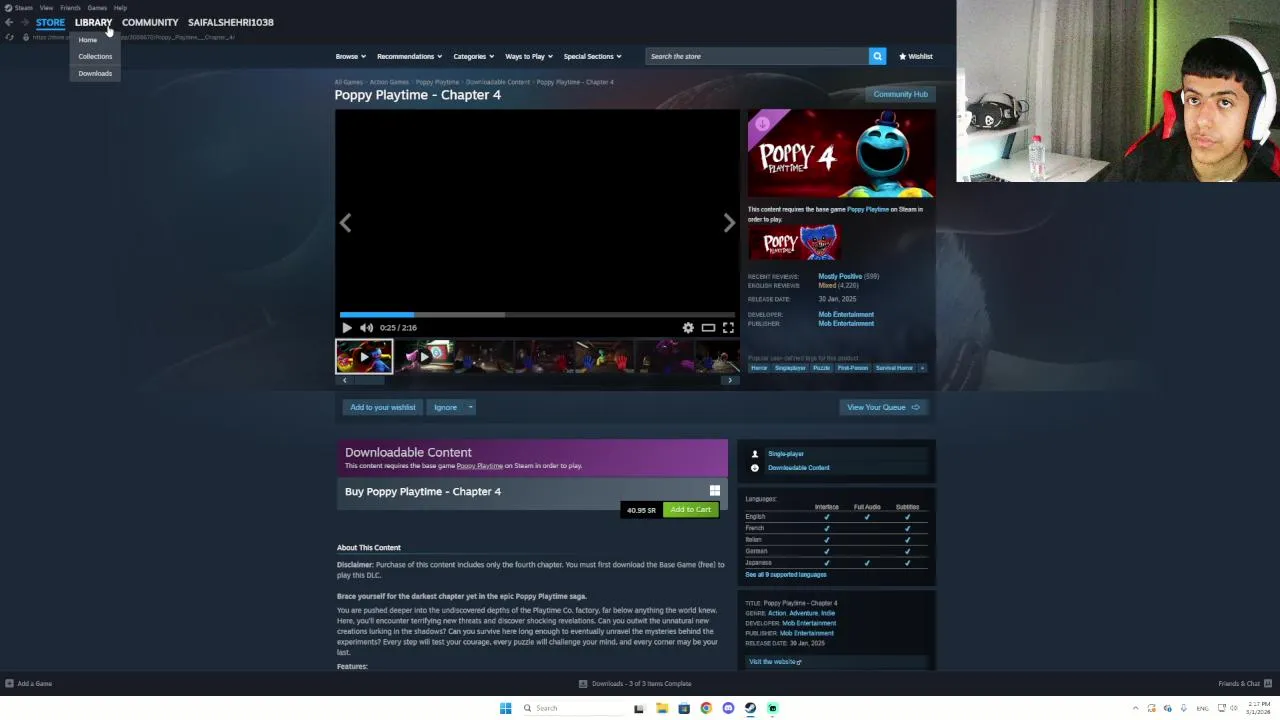Expand the Categories dropdown
Viewport: 1280px width, 720px height.
tap(473, 56)
